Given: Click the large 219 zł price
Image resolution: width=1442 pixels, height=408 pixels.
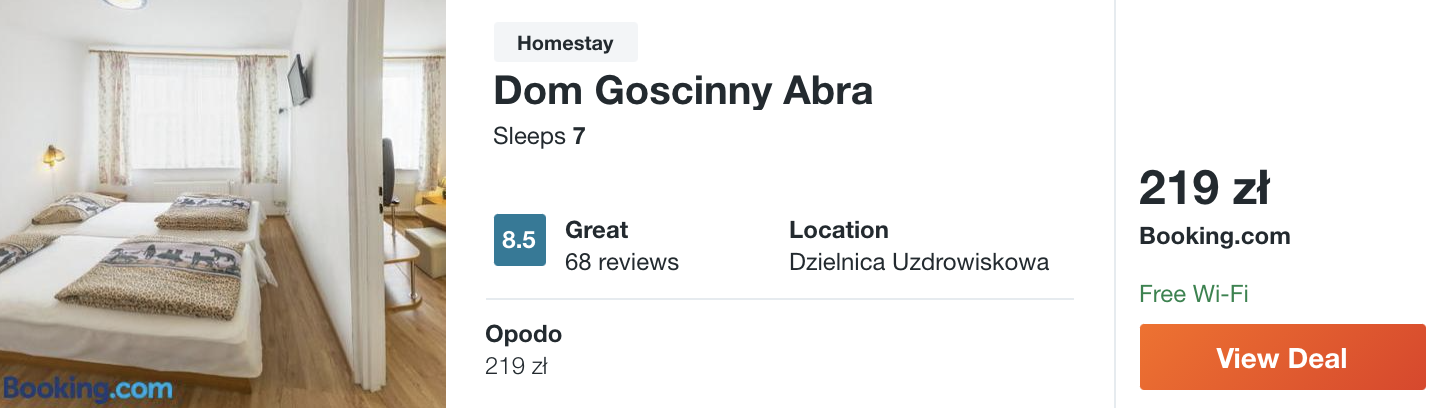Looking at the screenshot, I should (x=1204, y=187).
